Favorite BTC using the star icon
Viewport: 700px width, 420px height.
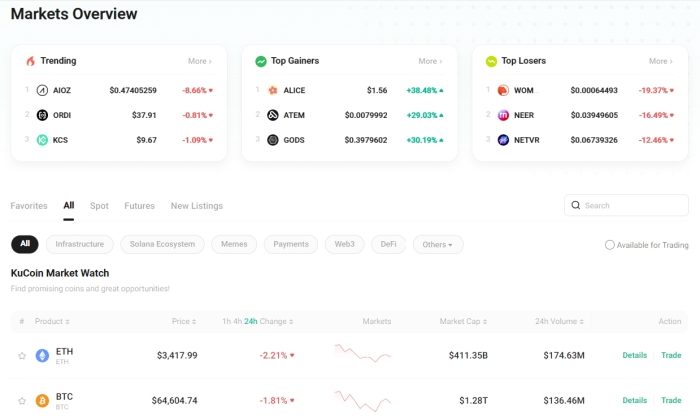coord(22,400)
